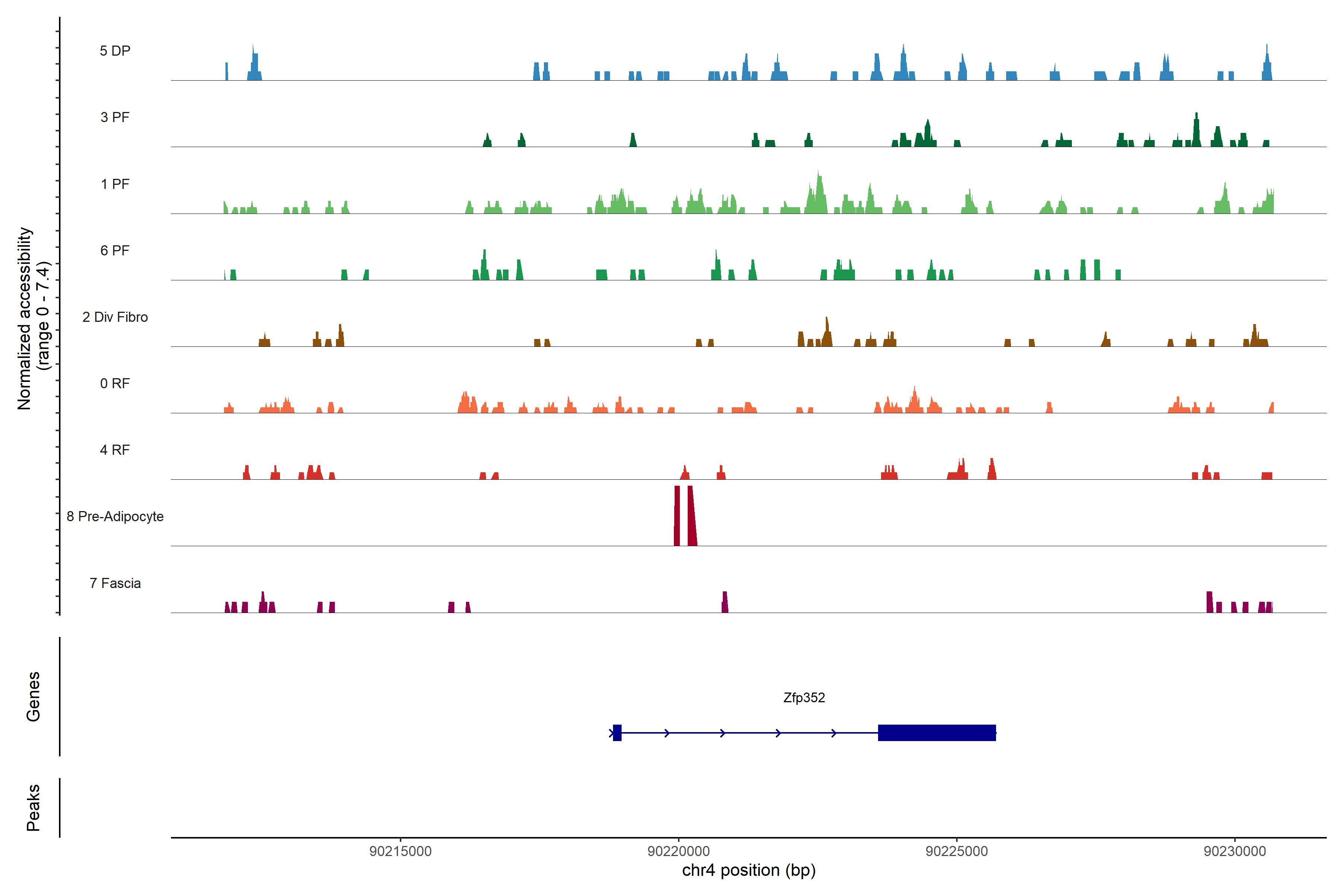1344x896 pixels.
Task: Click the 0 RF track label
Action: tap(115, 383)
